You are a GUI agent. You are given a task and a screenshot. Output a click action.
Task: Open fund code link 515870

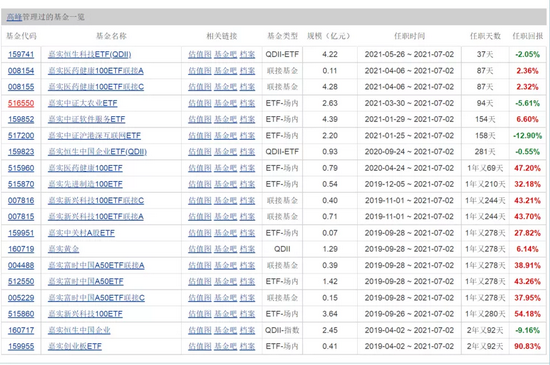tap(21, 184)
